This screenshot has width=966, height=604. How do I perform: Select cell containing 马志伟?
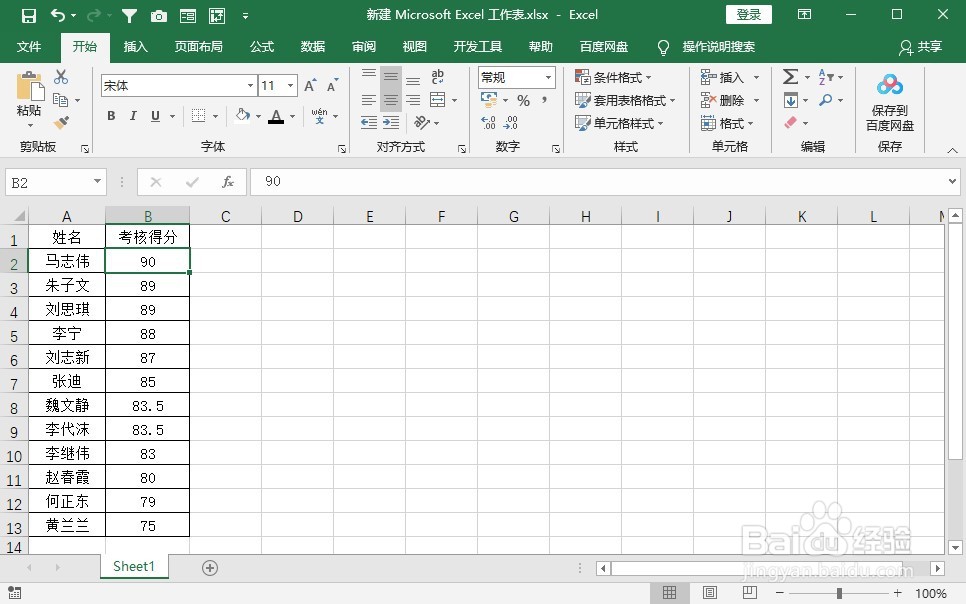click(x=67, y=261)
